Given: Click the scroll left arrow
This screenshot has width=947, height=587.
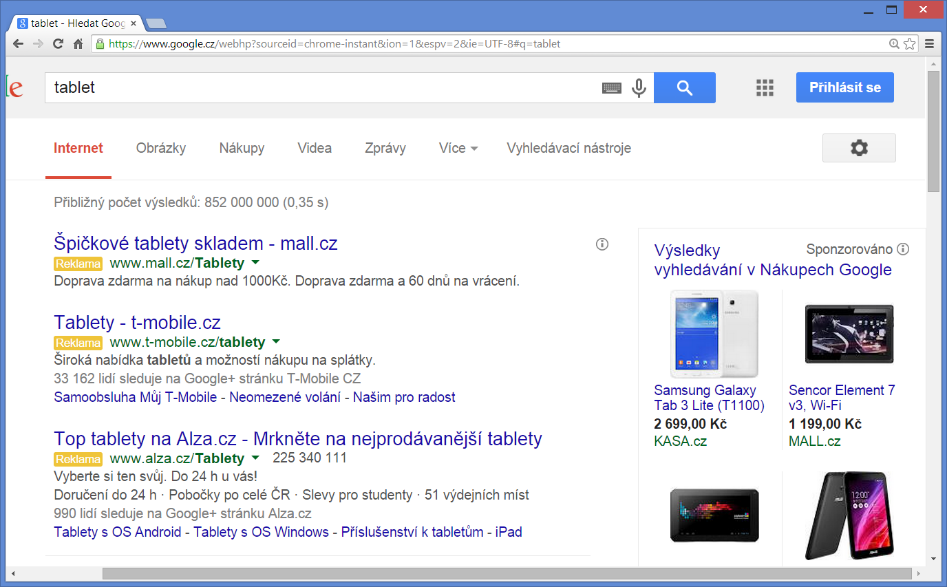Looking at the screenshot, I should [x=13, y=573].
